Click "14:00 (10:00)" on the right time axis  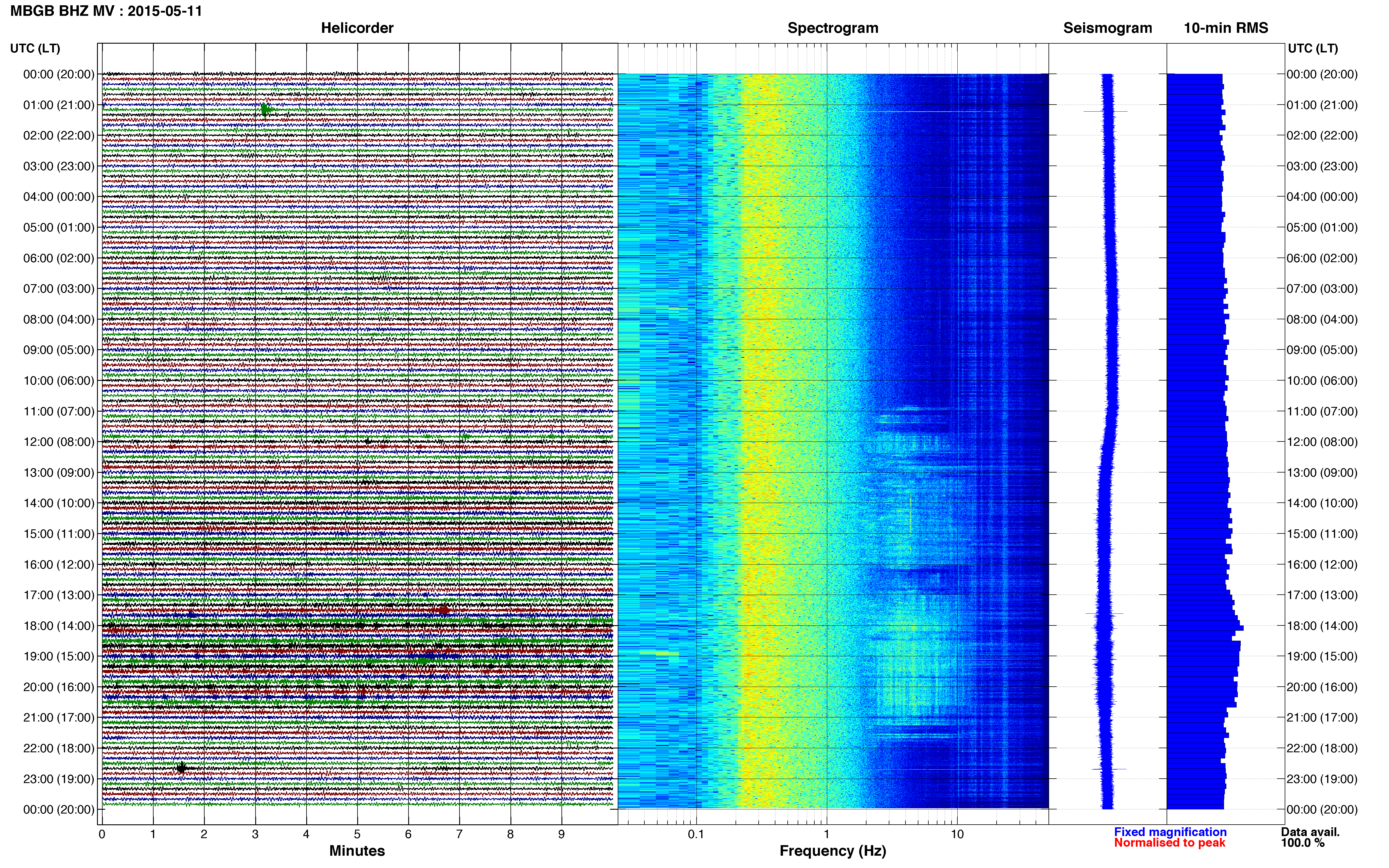pyautogui.click(x=1322, y=504)
